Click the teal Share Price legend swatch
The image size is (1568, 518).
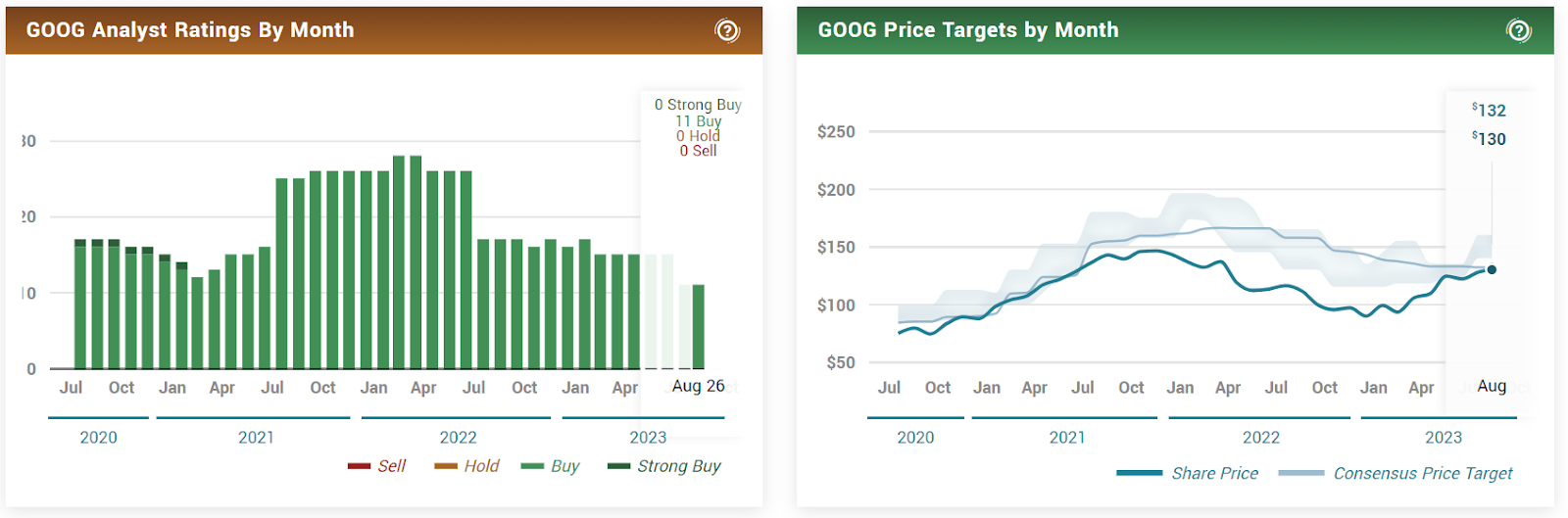click(1139, 473)
